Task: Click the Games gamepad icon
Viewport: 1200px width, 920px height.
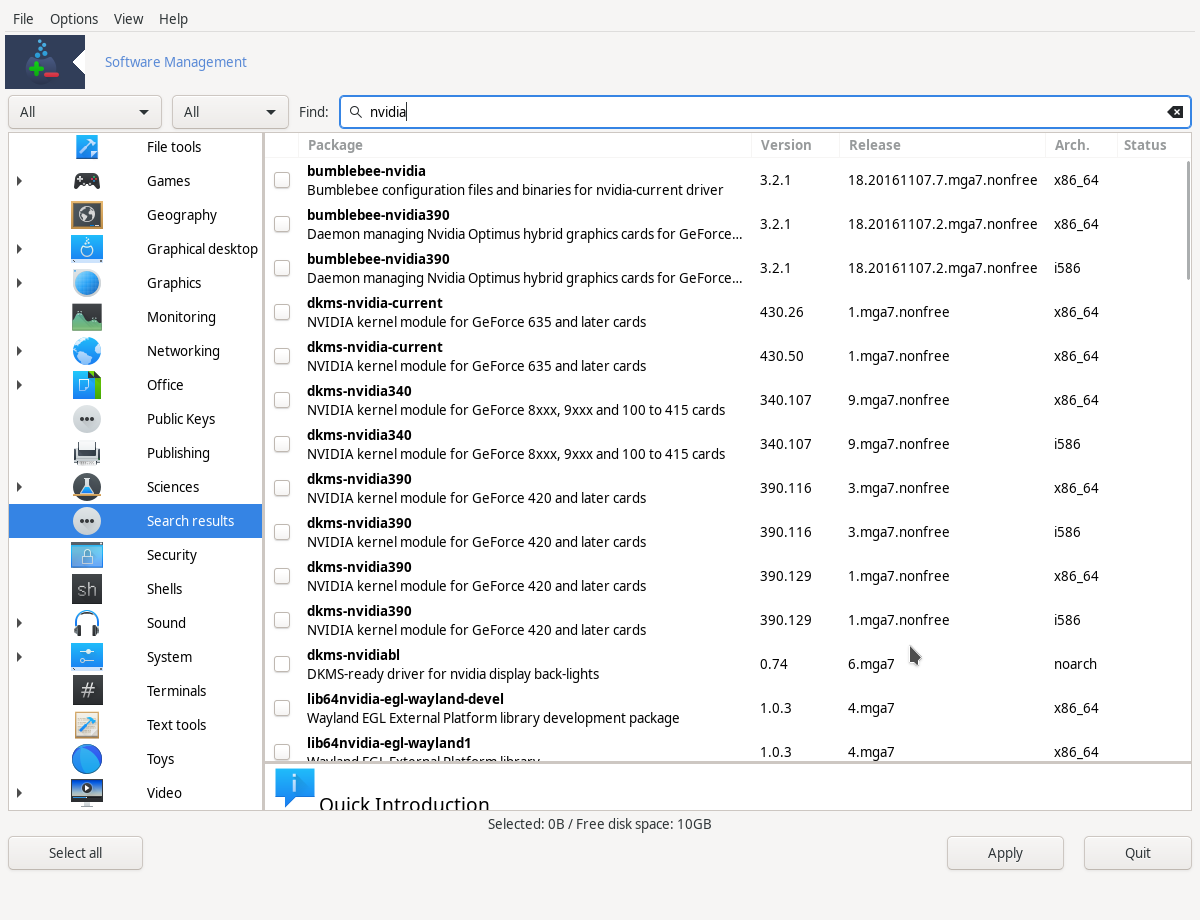Action: point(87,181)
